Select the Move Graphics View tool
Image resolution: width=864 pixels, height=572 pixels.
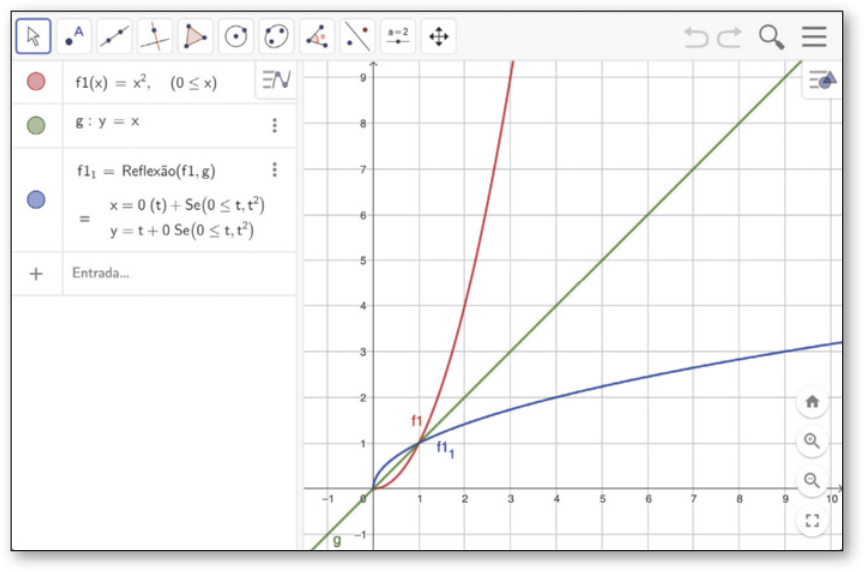pyautogui.click(x=439, y=36)
